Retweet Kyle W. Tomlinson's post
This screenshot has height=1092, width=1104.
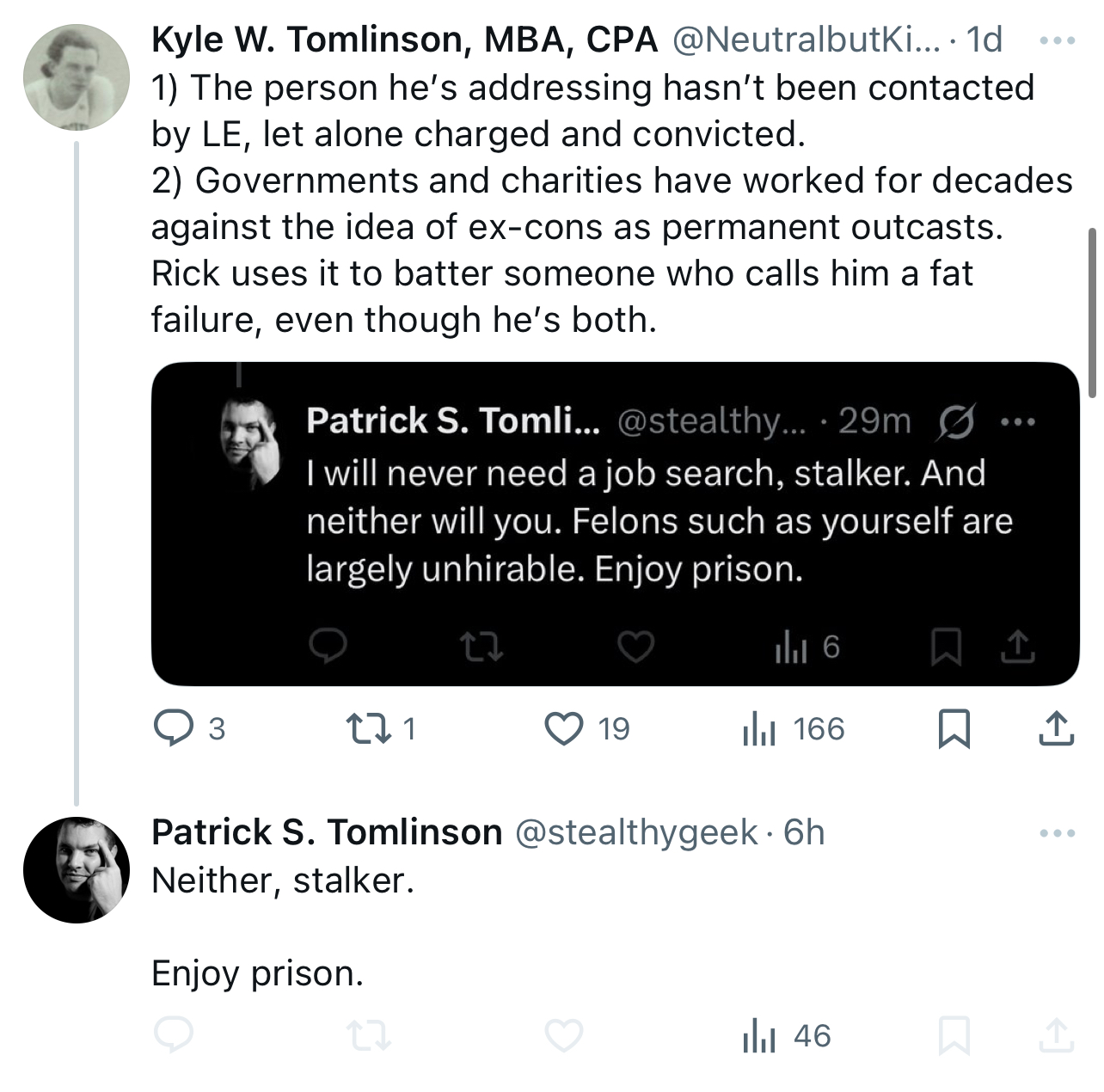[x=368, y=728]
